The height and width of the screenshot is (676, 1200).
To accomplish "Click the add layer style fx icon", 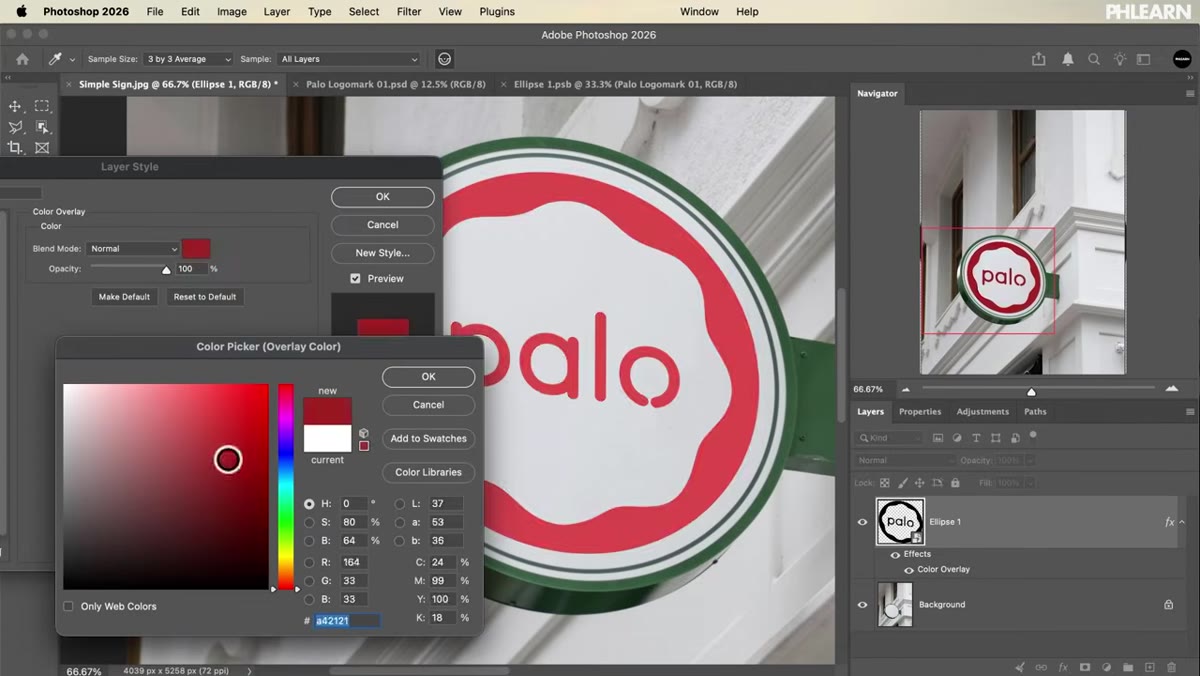I will click(x=1063, y=667).
